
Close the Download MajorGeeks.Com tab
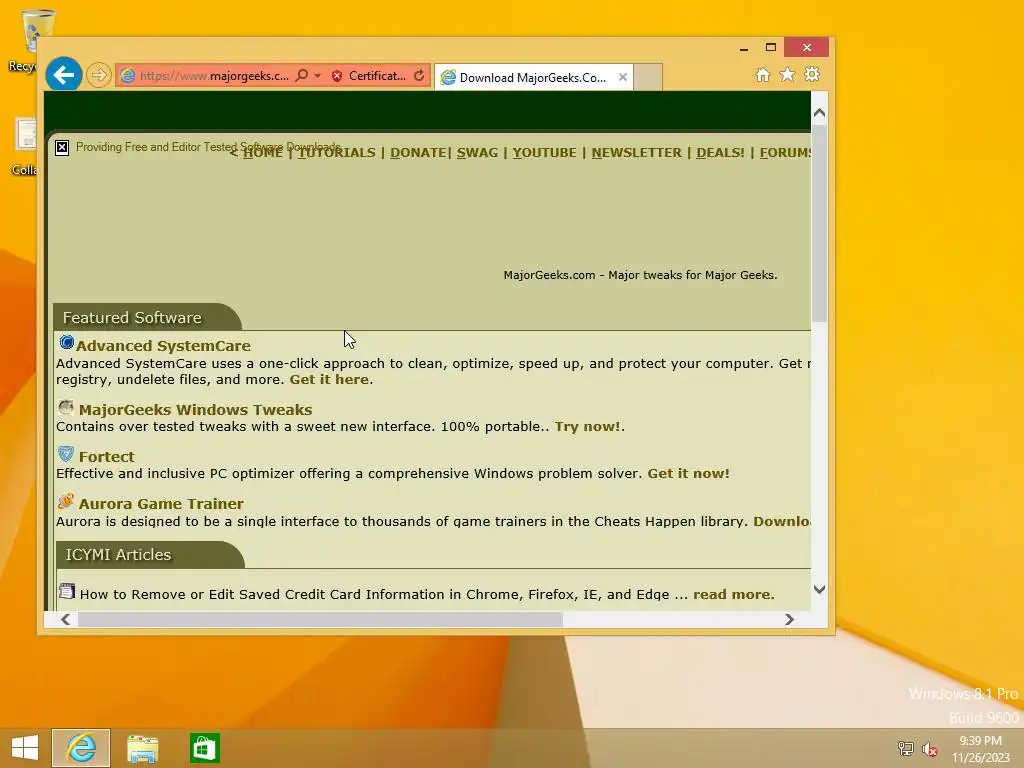[623, 77]
